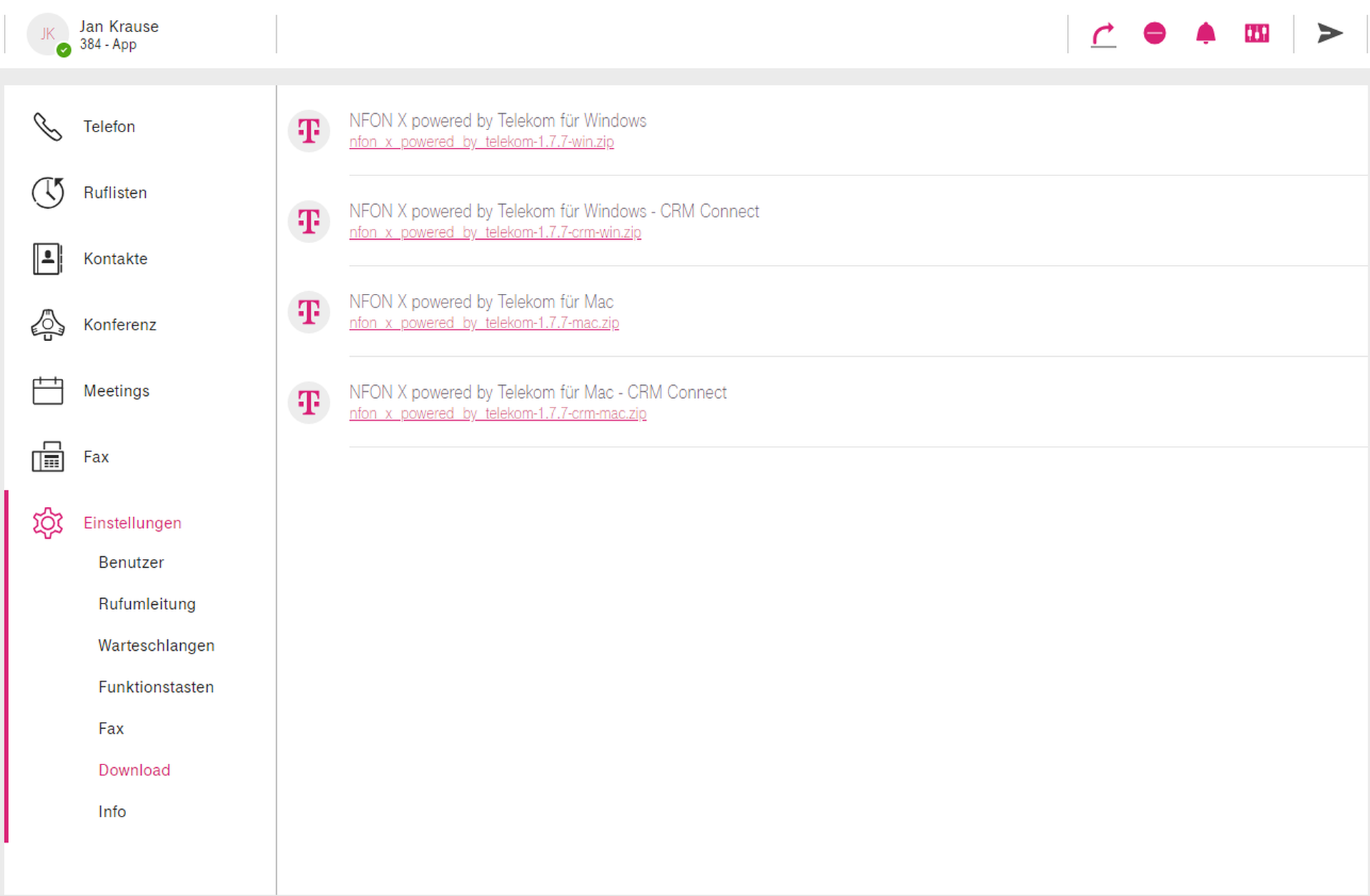This screenshot has height=896, width=1370.
Task: Click Jan Krause user avatar
Action: [x=47, y=34]
